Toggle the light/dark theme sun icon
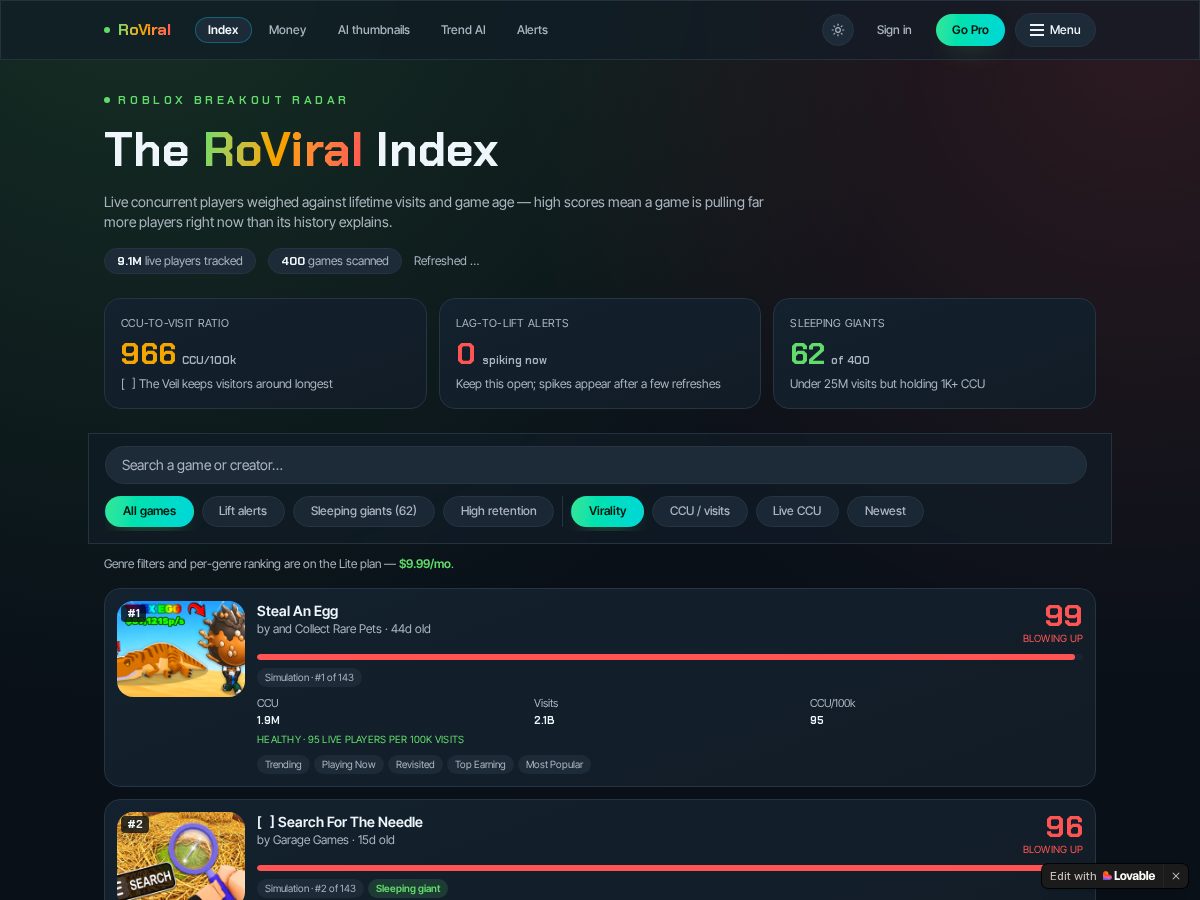This screenshot has height=900, width=1200. (838, 30)
